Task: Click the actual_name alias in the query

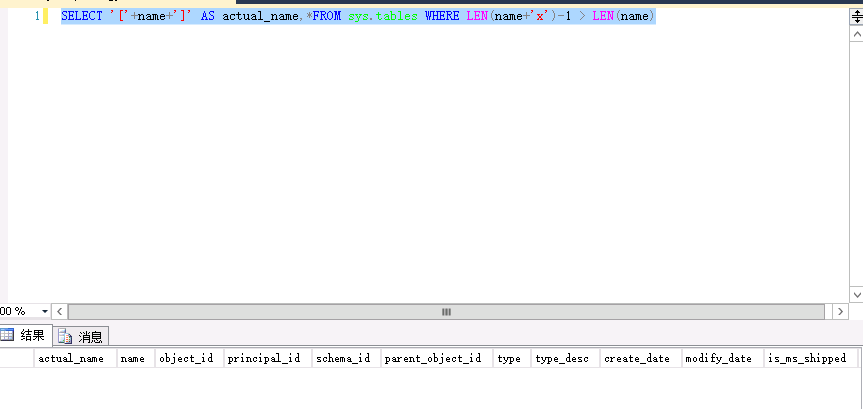Action: 260,17
